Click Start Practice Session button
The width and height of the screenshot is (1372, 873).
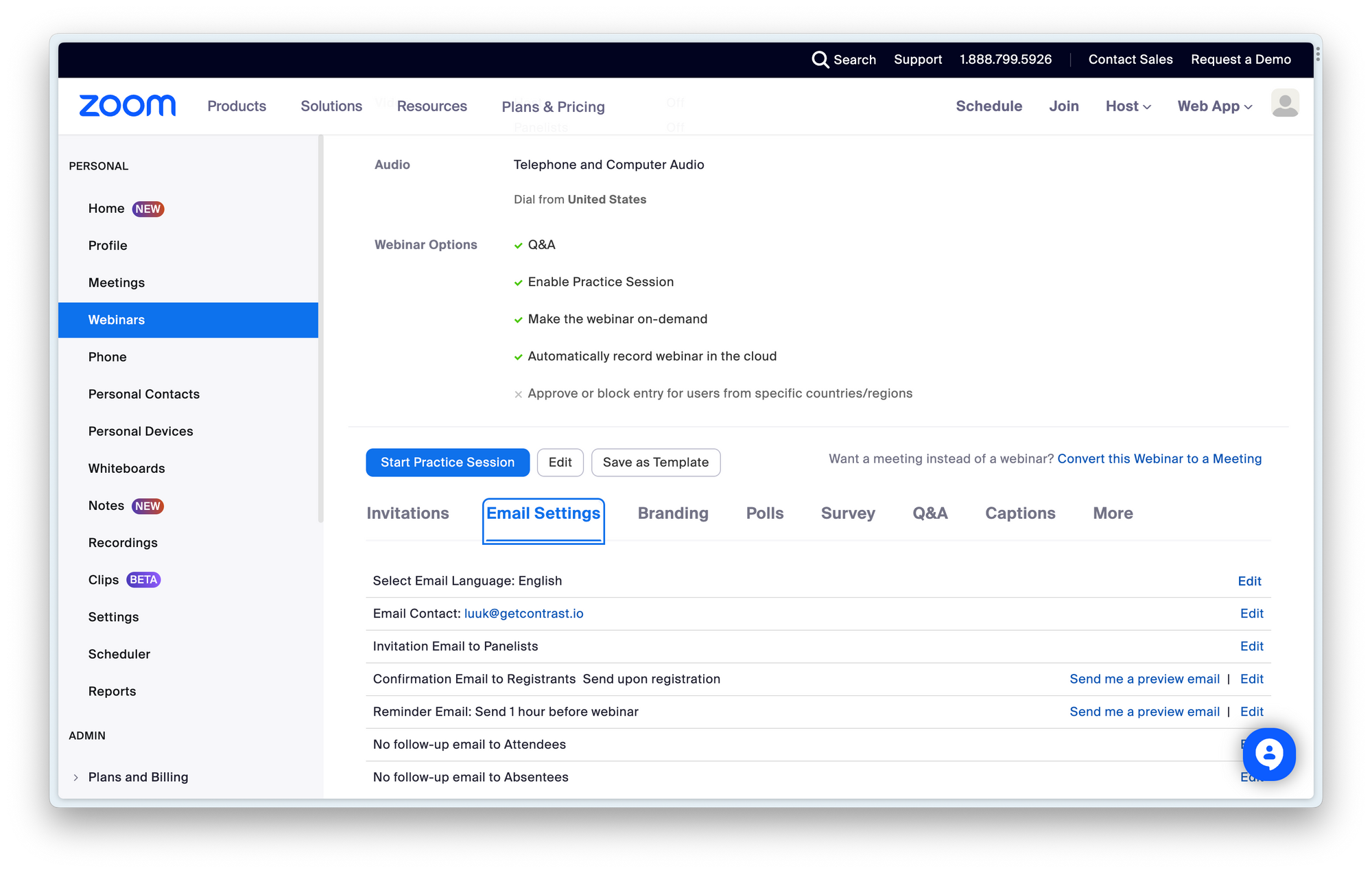tap(447, 463)
